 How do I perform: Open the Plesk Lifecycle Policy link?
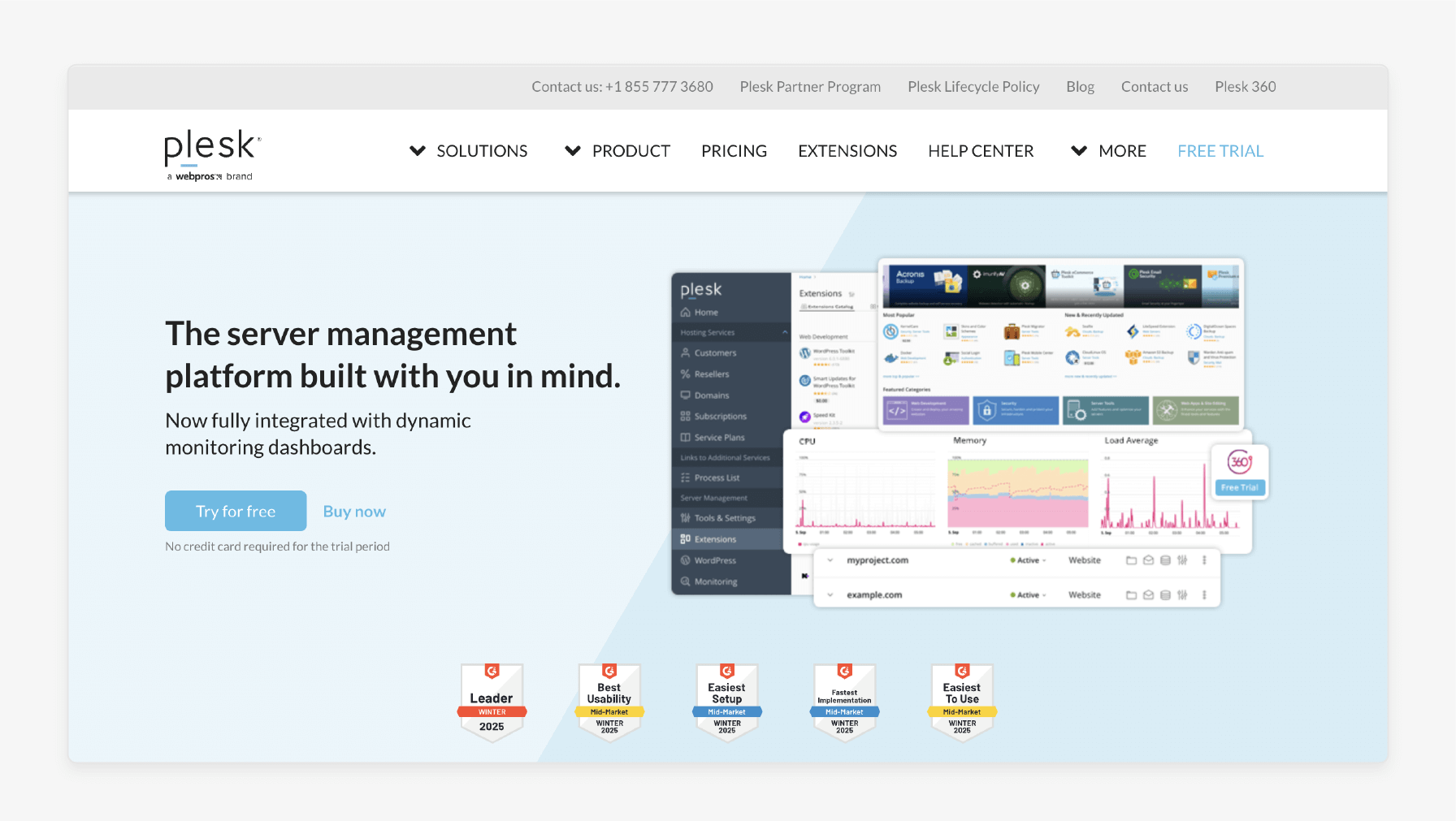(x=973, y=87)
